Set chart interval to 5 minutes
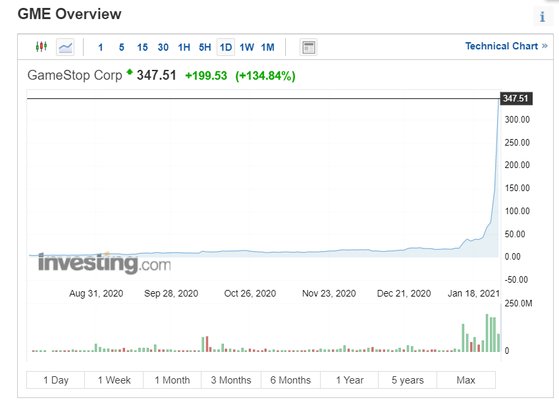559x400 pixels. 122,47
